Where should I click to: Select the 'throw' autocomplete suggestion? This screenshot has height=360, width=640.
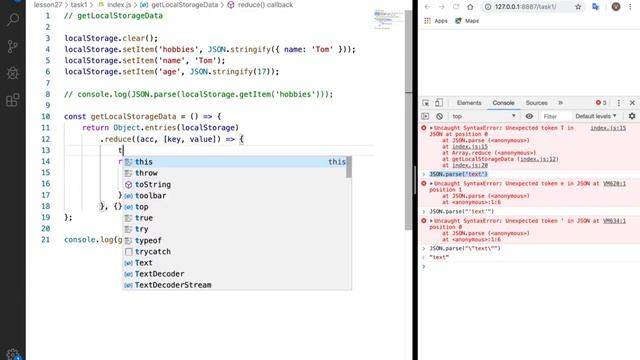[x=235, y=173]
